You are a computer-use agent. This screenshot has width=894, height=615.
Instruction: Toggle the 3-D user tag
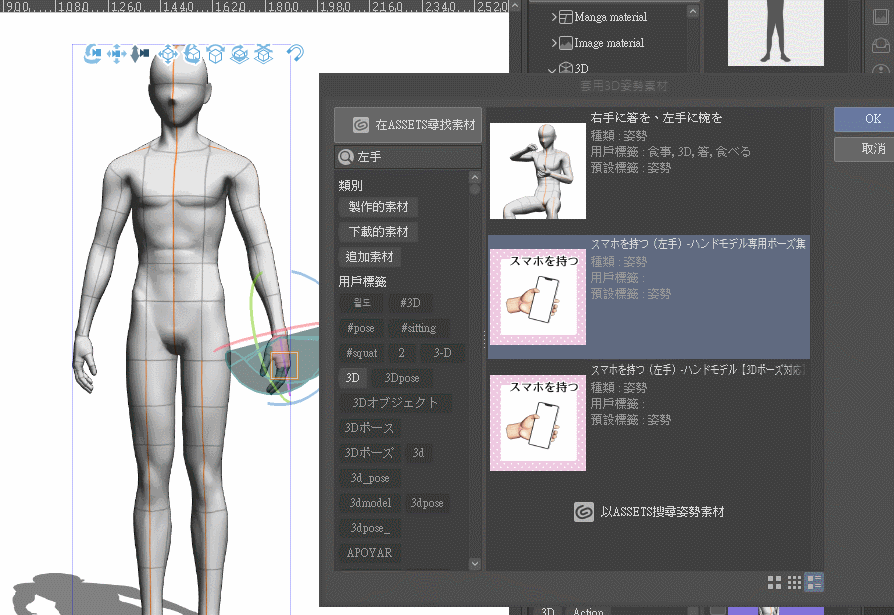[x=442, y=353]
